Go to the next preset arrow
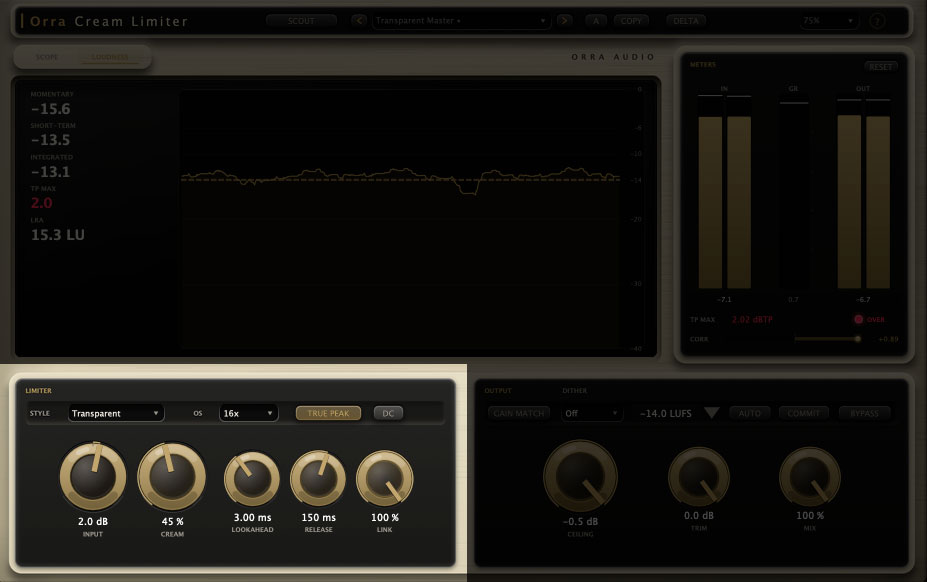The image size is (927, 582). (565, 21)
